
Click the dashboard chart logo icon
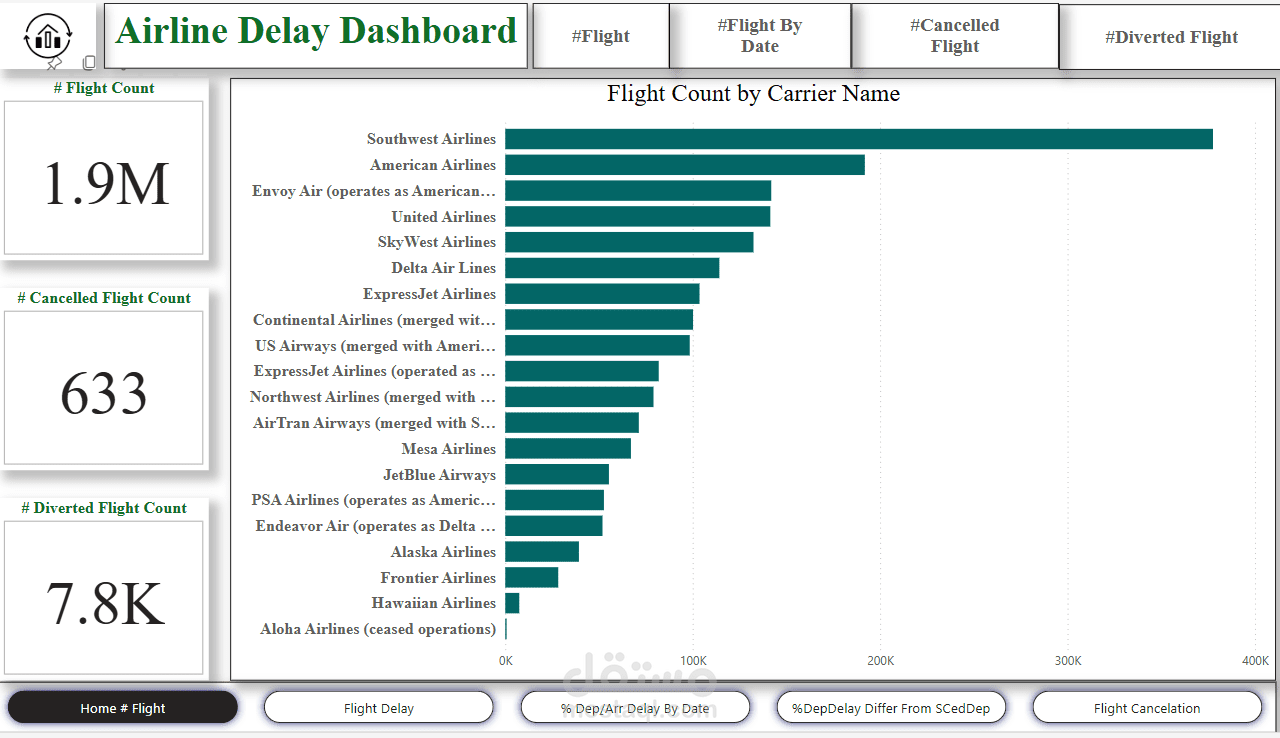[47, 35]
